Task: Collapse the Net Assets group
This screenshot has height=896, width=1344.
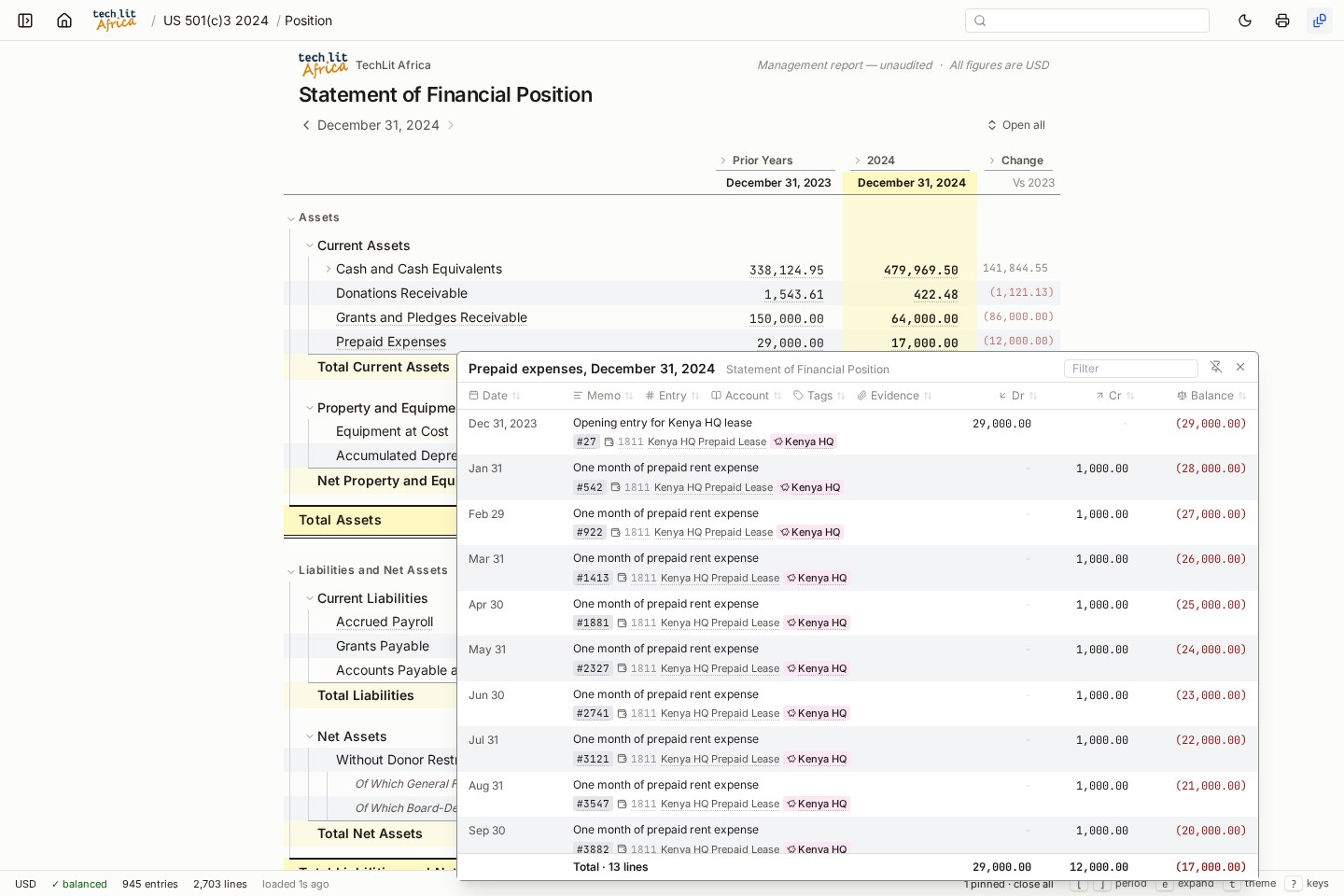Action: [x=310, y=736]
